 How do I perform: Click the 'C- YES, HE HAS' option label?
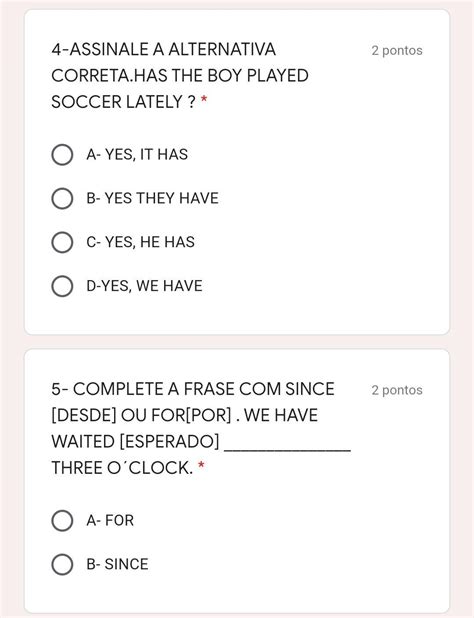pyautogui.click(x=141, y=242)
